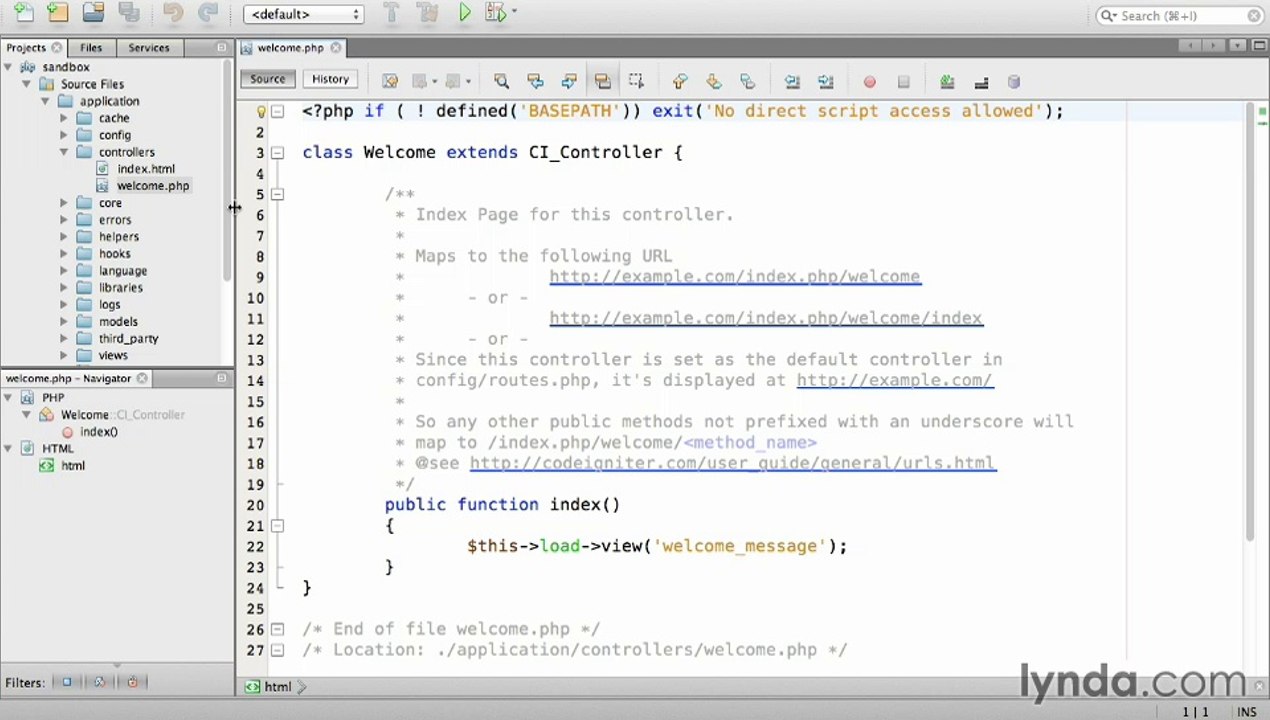Switch editor to Source view
Image resolution: width=1270 pixels, height=720 pixels.
267,79
